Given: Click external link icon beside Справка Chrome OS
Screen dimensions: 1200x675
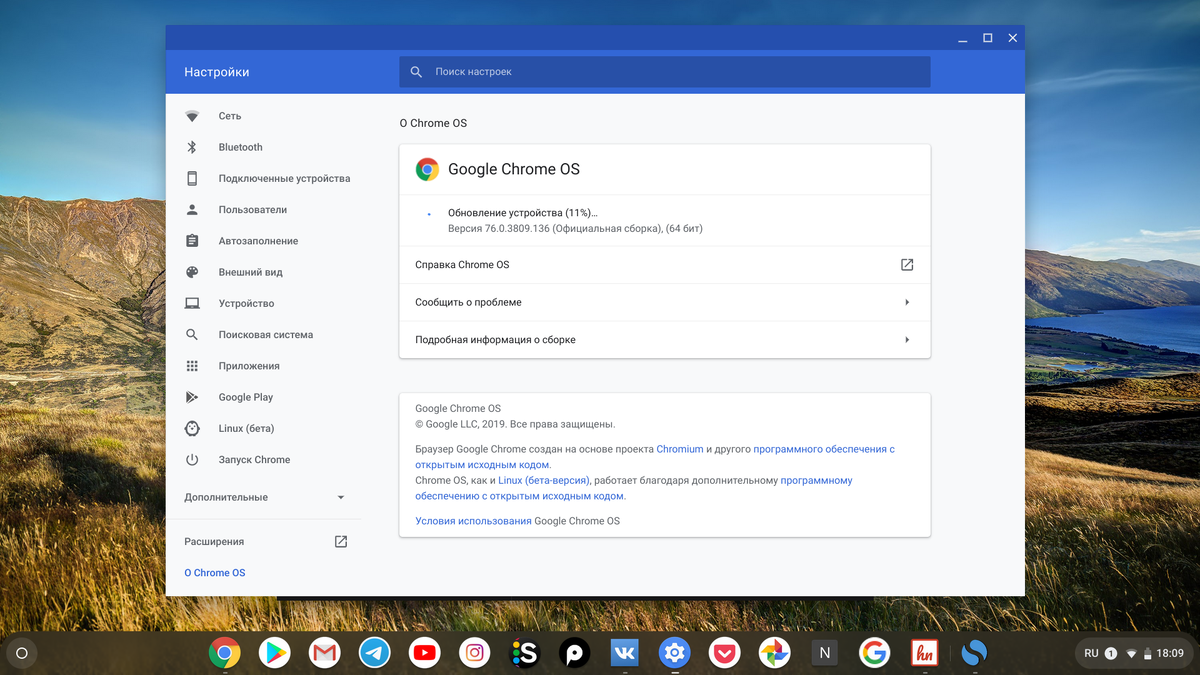Looking at the screenshot, I should [906, 264].
